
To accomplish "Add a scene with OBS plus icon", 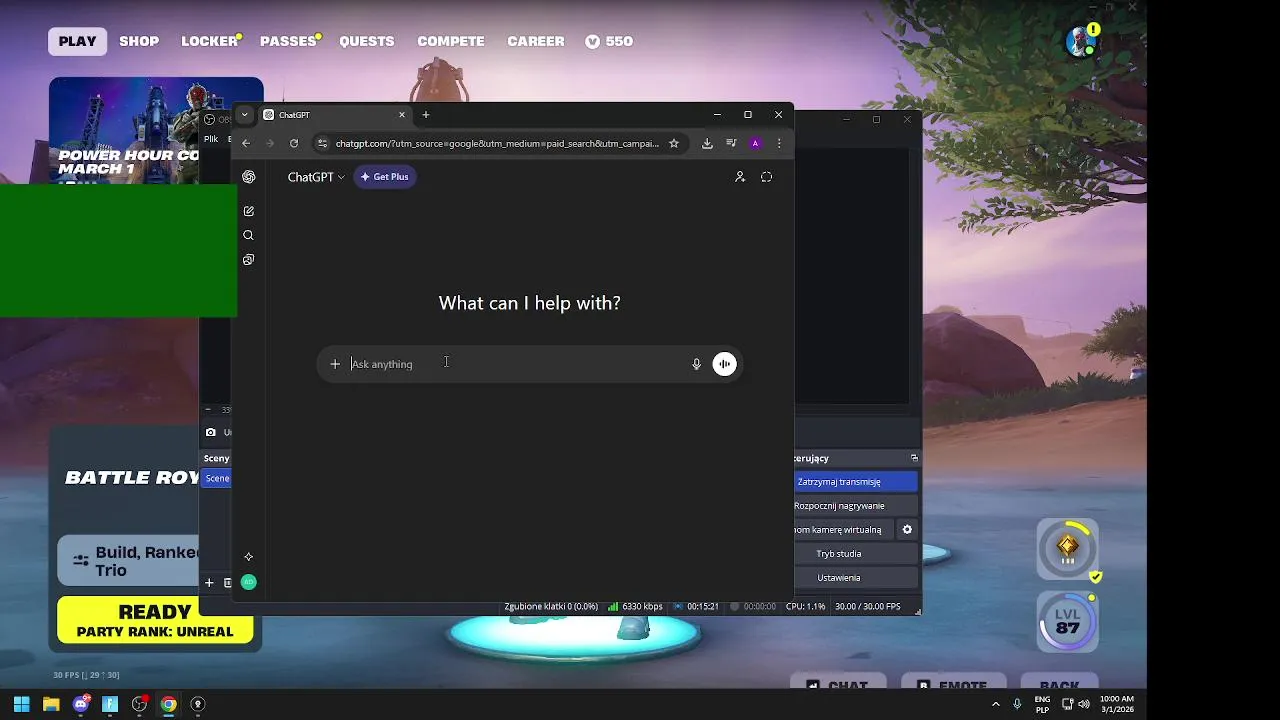I will tap(209, 582).
